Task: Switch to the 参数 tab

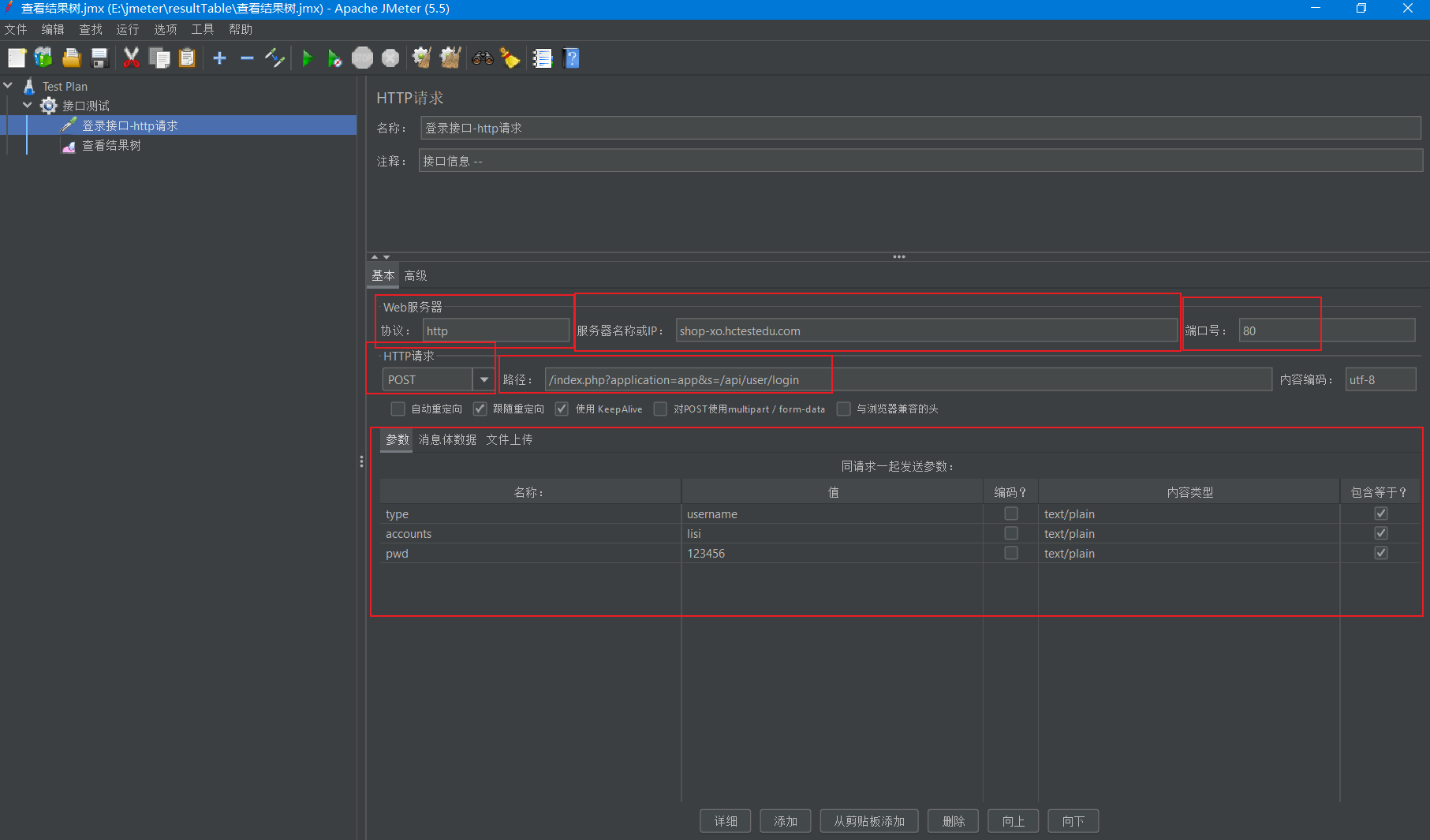Action: point(397,439)
